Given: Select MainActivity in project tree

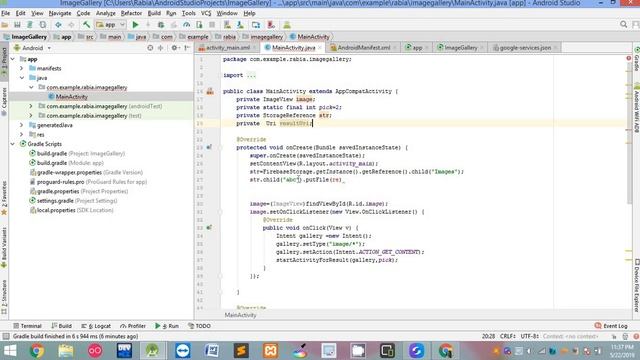Looking at the screenshot, I should pos(71,97).
